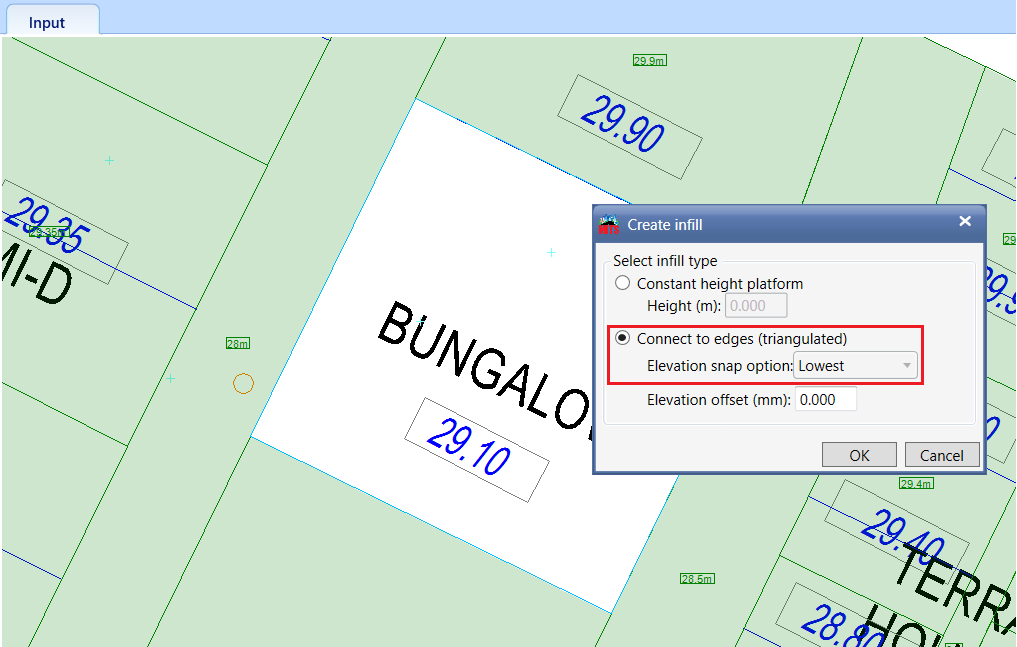Viewport: 1017px width, 647px height.
Task: Select the orange circle marker on the map
Action: point(243,384)
